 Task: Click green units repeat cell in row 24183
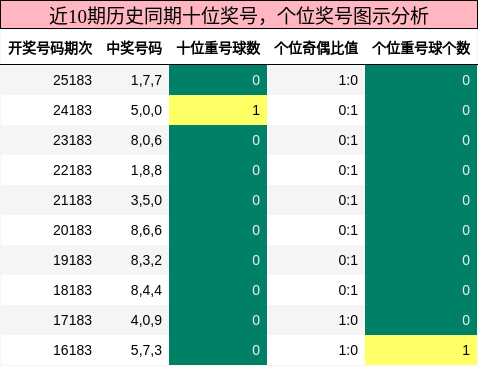(421, 110)
